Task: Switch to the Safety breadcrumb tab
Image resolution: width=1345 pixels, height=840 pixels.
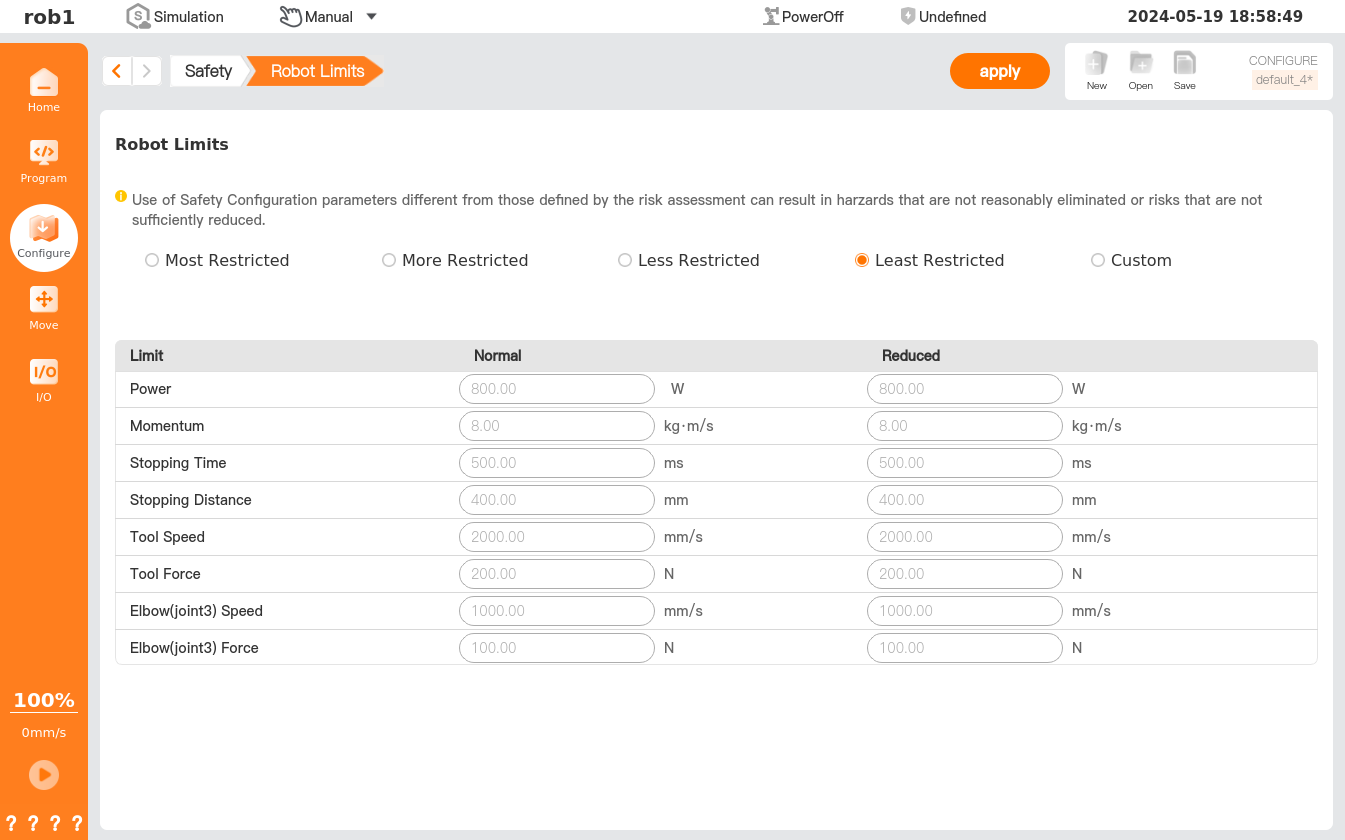Action: 208,71
